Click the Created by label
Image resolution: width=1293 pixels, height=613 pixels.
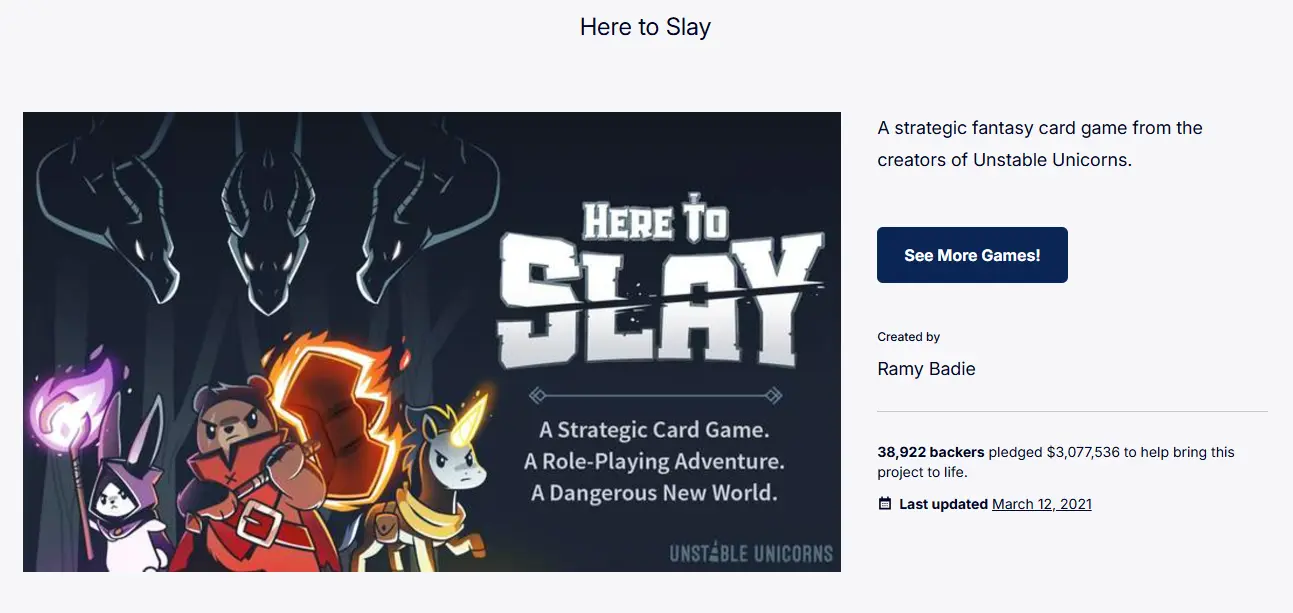(908, 337)
